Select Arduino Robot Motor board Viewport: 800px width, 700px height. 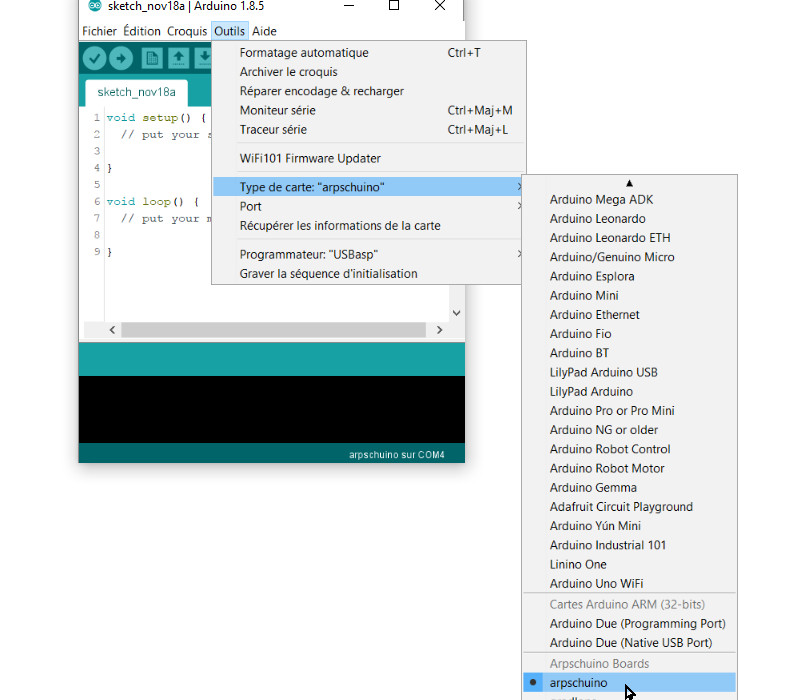tap(630, 468)
